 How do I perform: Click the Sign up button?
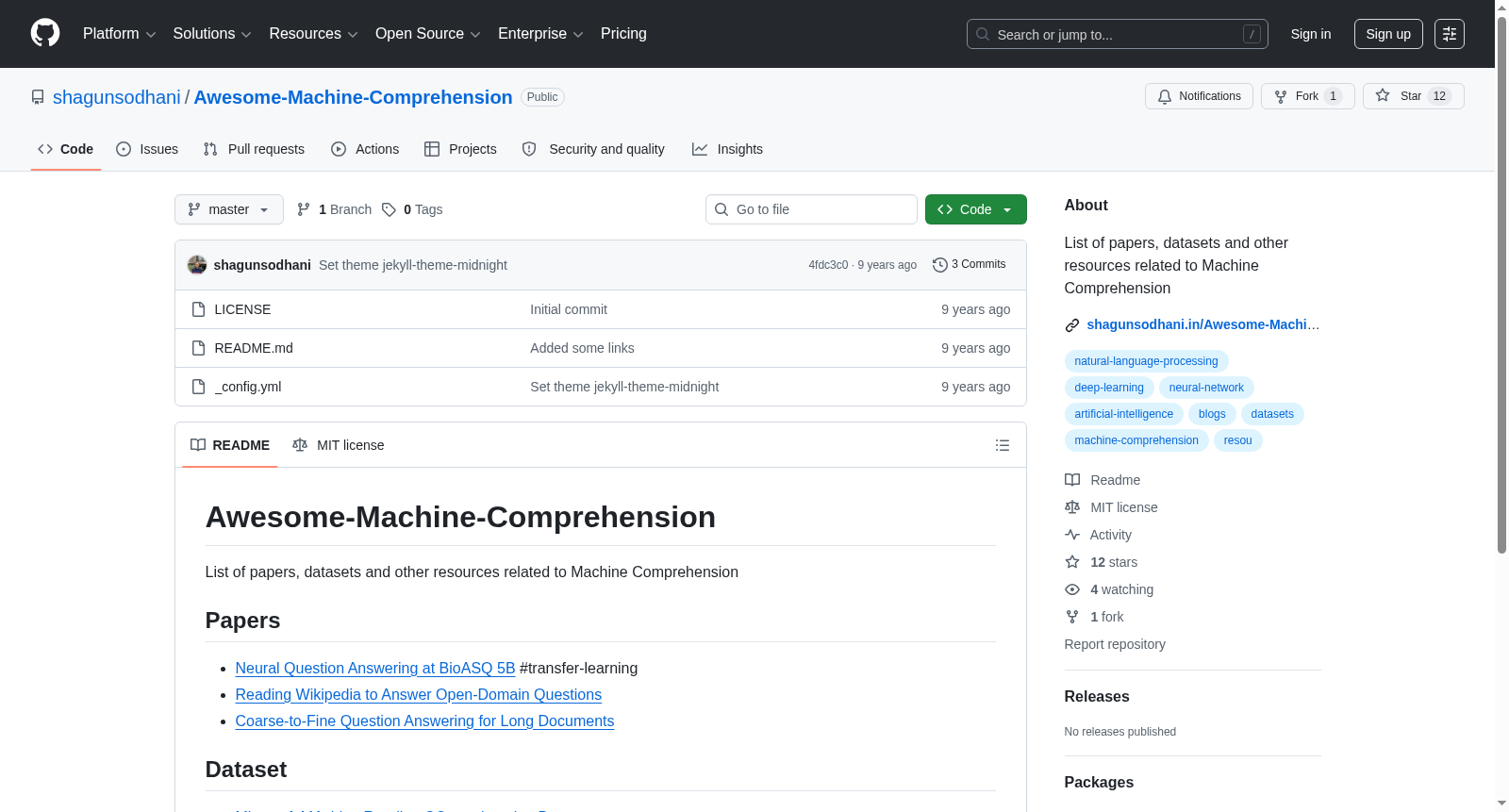pos(1388,34)
